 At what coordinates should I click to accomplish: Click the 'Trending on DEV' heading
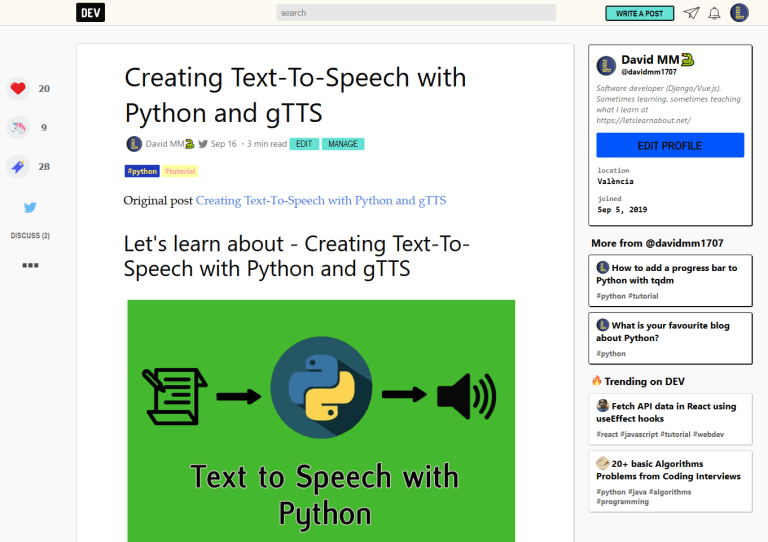tap(645, 381)
